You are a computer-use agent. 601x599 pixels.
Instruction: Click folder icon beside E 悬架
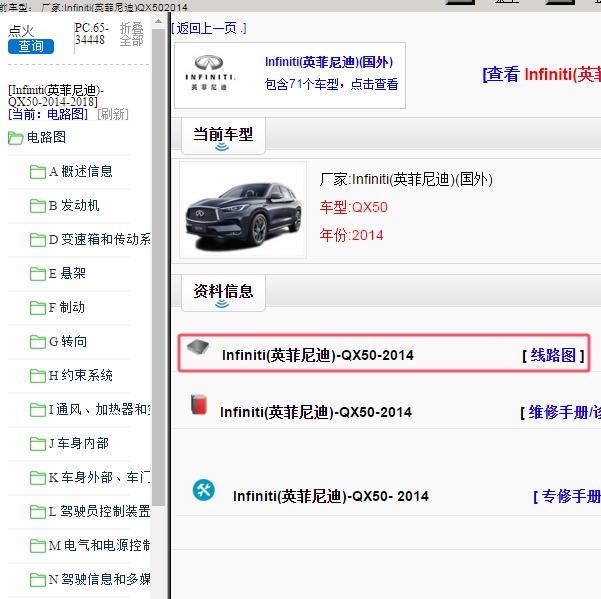38,274
